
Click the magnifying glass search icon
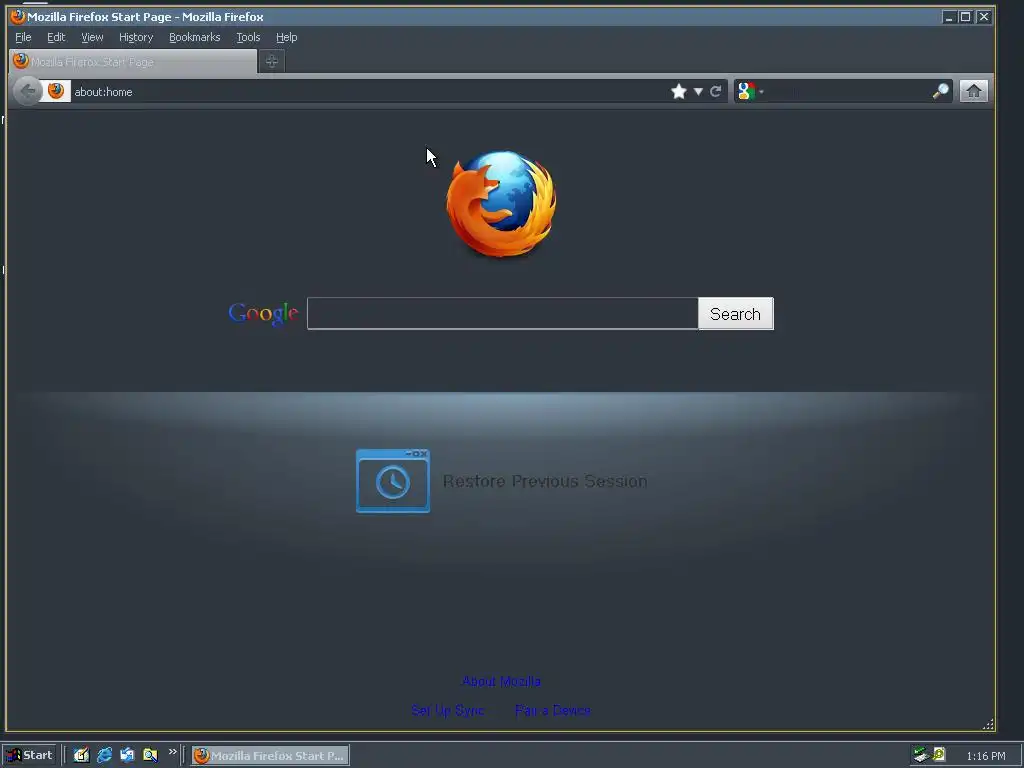click(940, 91)
